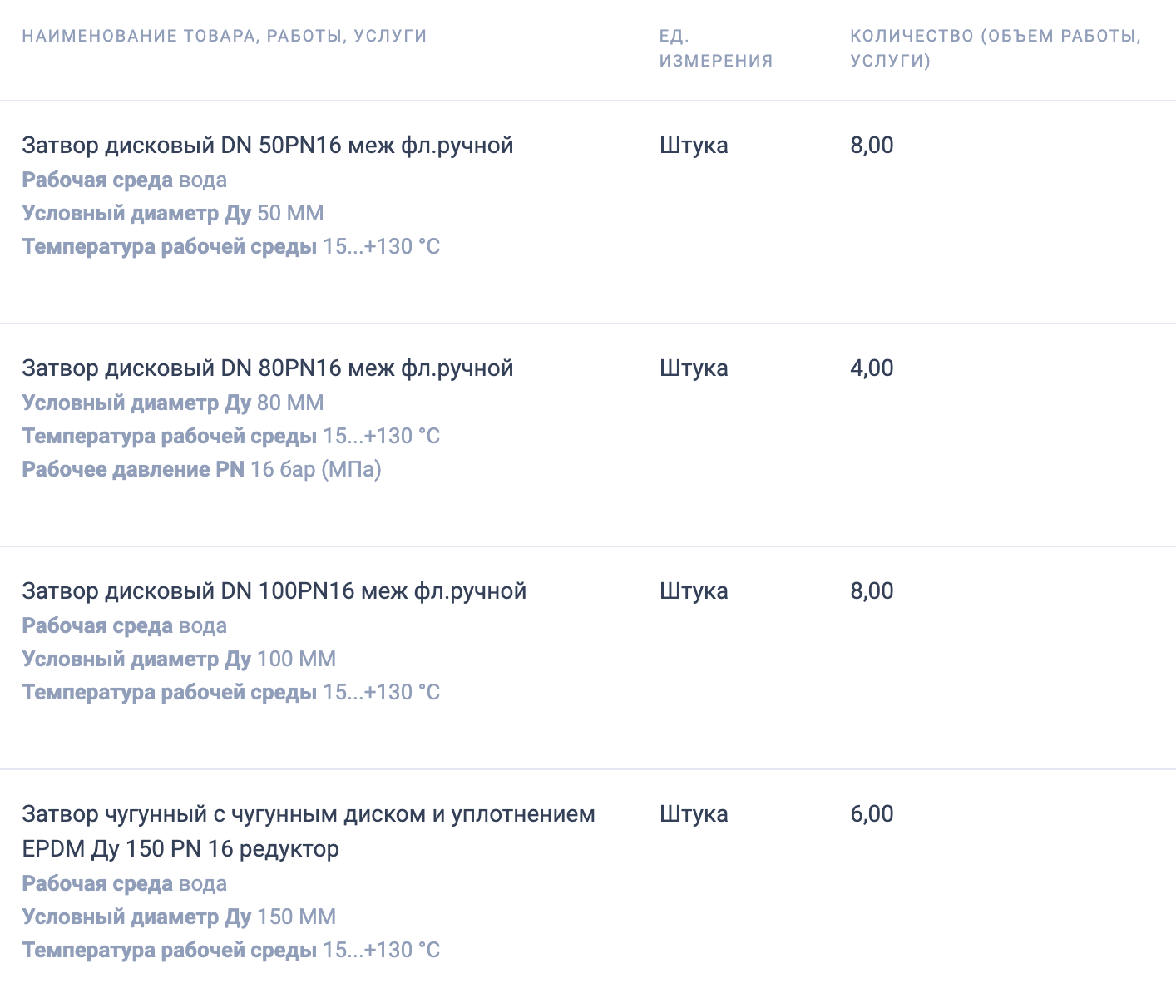Screen dimensions: 1176x1008
Task: Click the 'Количество (объем работы, услуги)' column header
Action: (996, 48)
